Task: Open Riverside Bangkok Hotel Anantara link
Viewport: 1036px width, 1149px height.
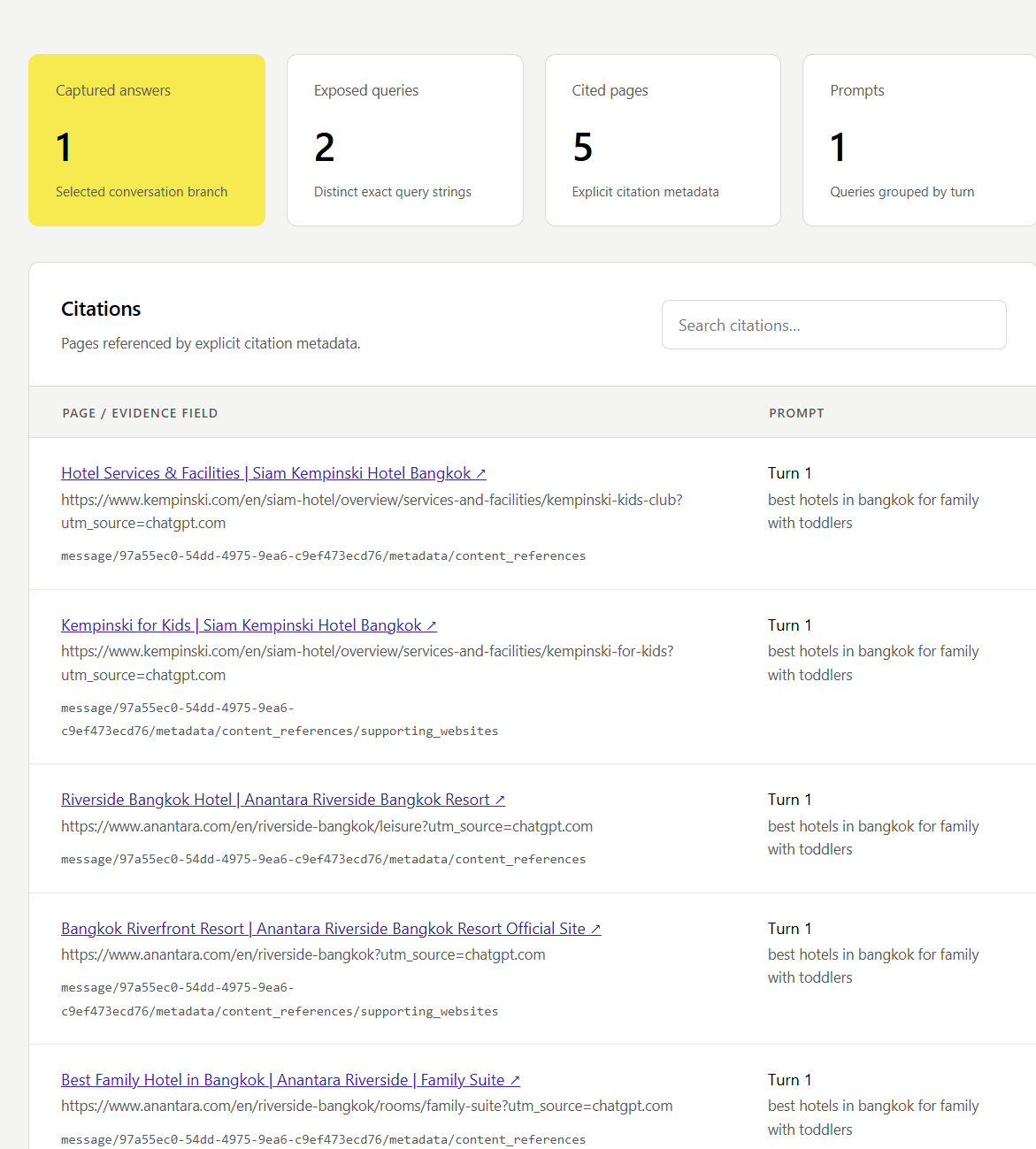Action: tap(283, 800)
